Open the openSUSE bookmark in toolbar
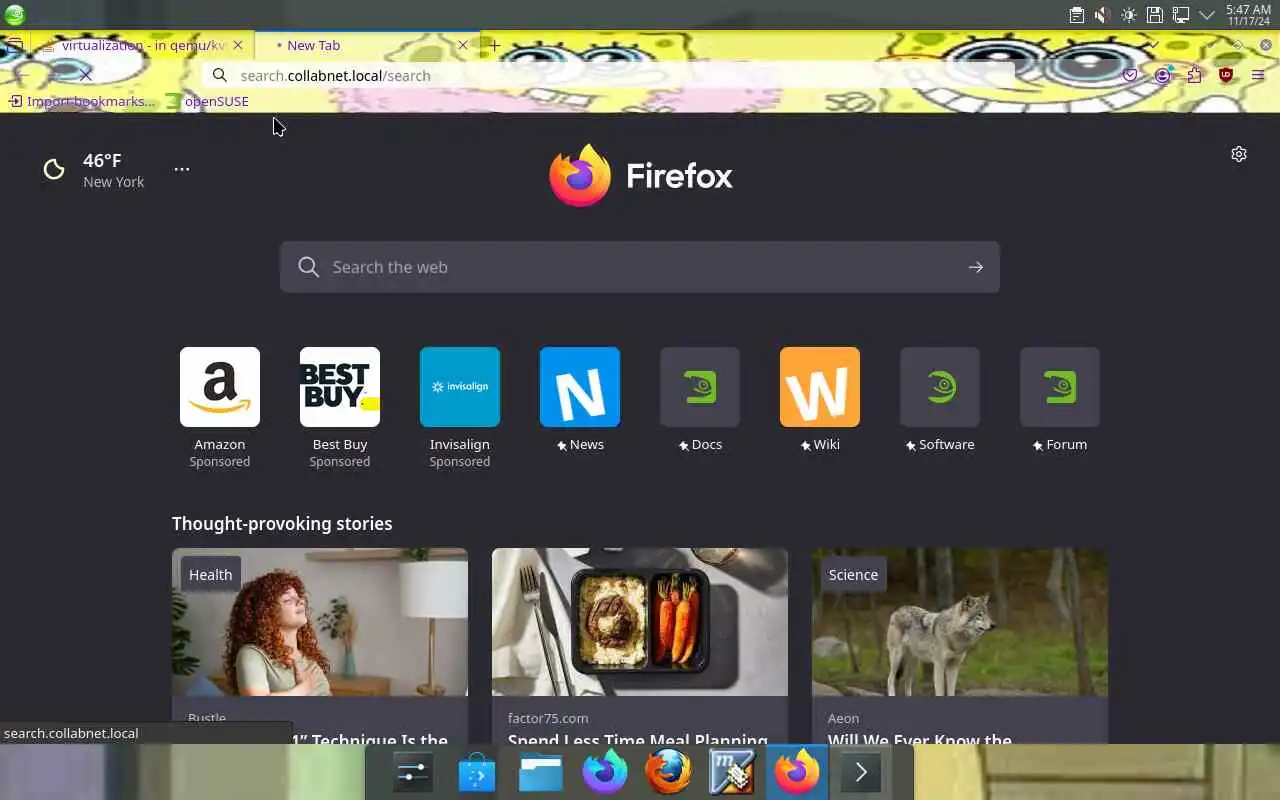 pos(207,101)
